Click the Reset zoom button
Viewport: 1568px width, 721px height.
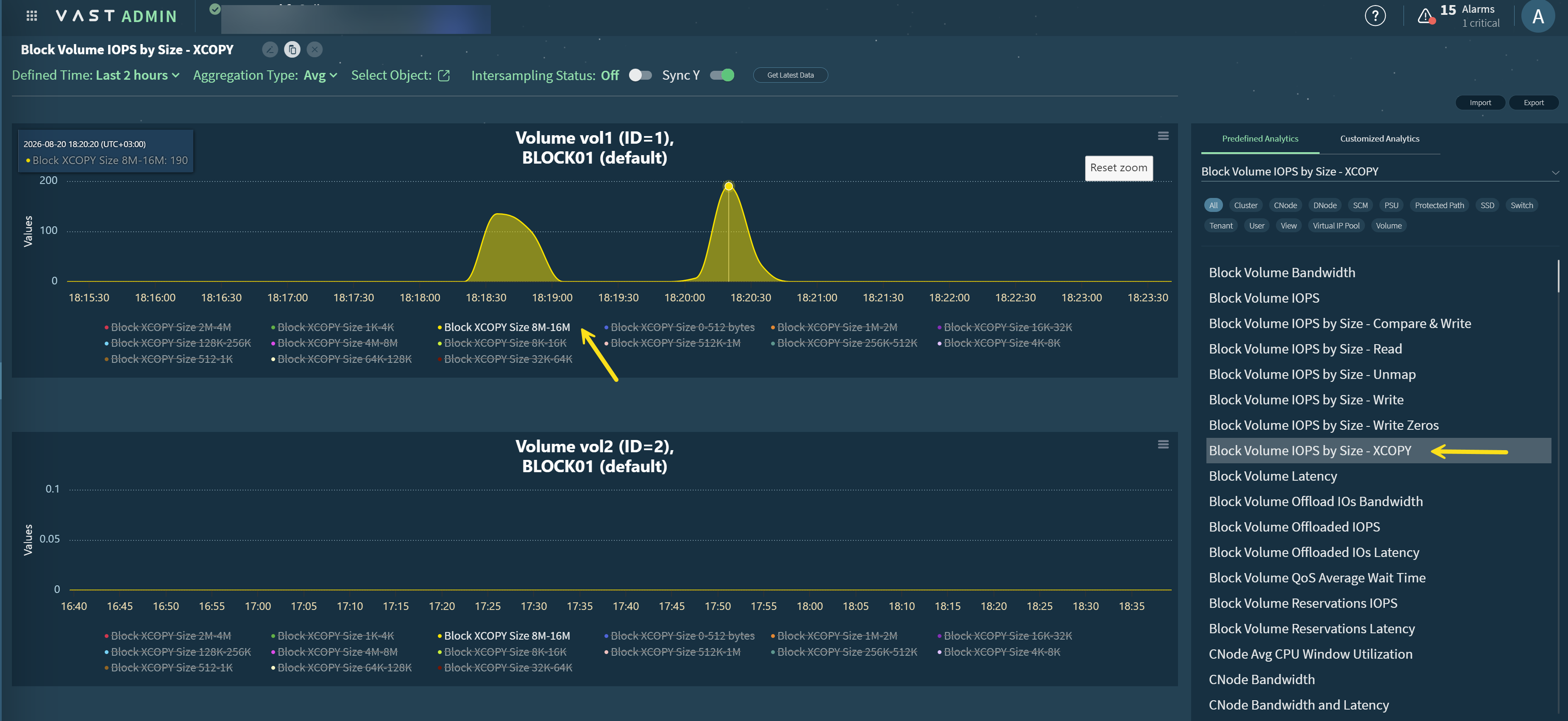(x=1118, y=168)
